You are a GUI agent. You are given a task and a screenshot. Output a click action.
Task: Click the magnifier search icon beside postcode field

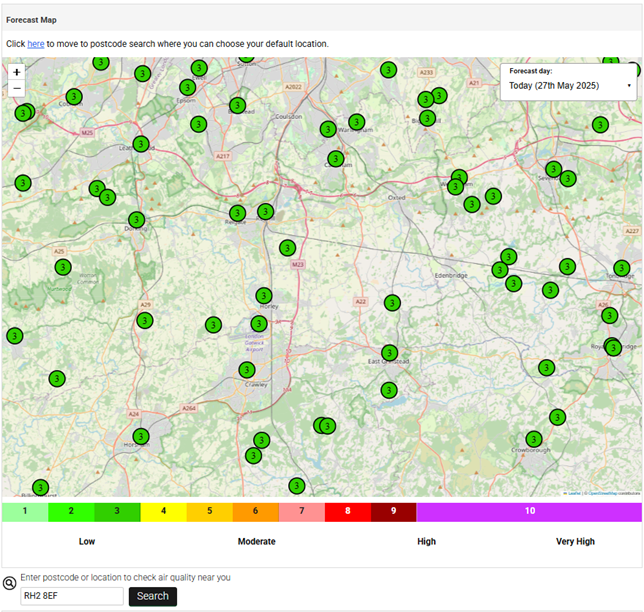pyautogui.click(x=9, y=583)
